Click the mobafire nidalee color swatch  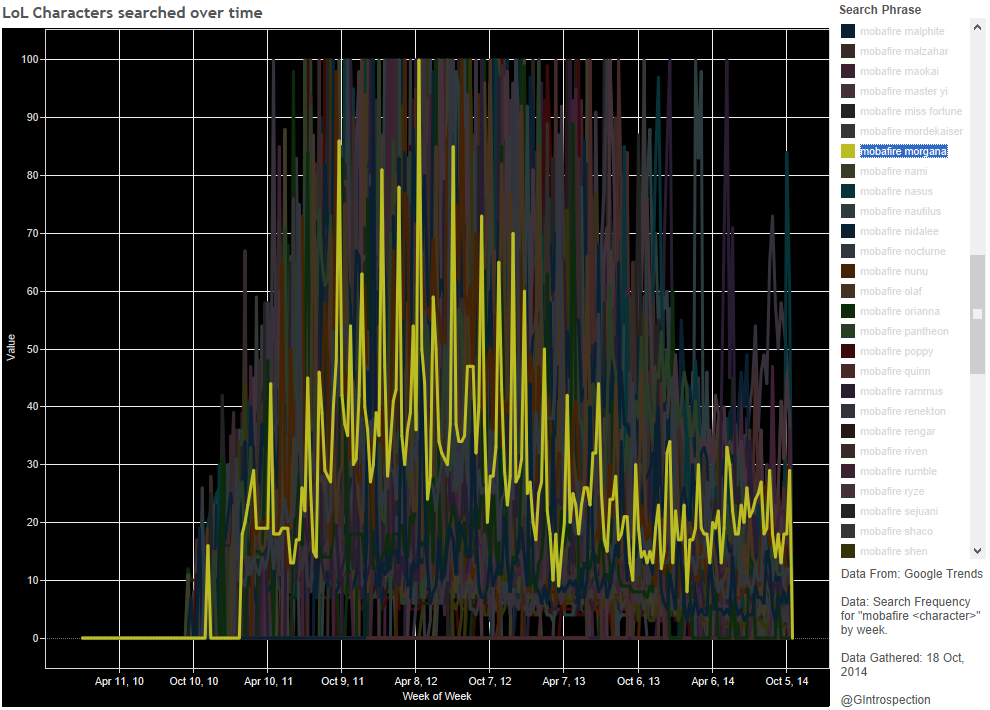(x=848, y=231)
